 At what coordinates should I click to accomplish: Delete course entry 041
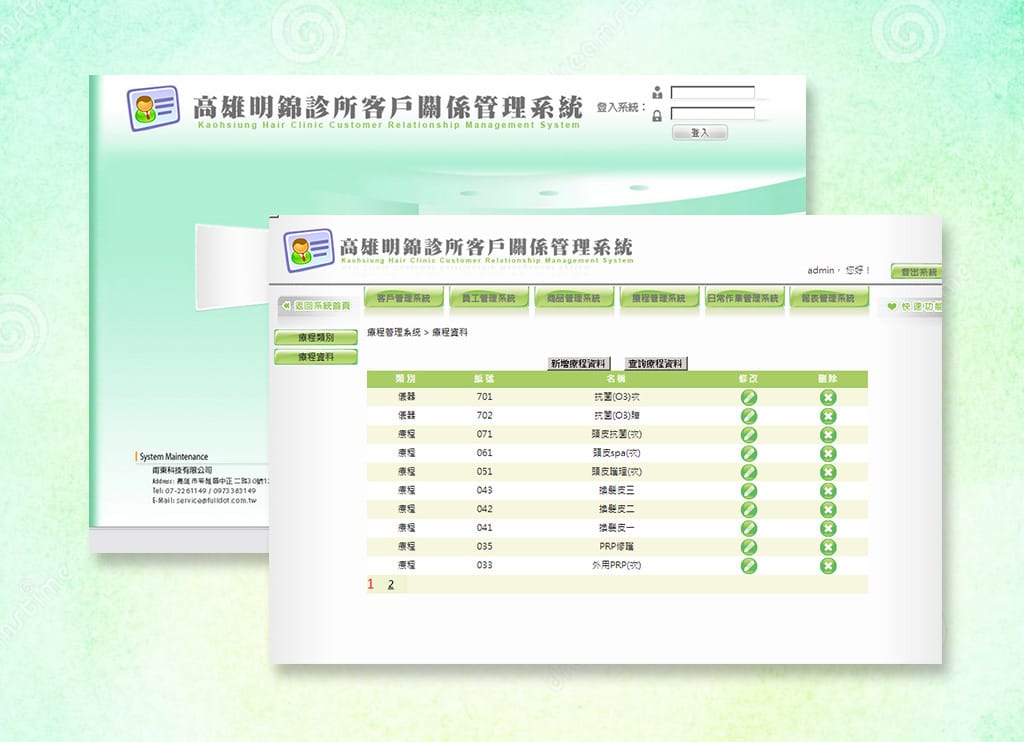[828, 528]
